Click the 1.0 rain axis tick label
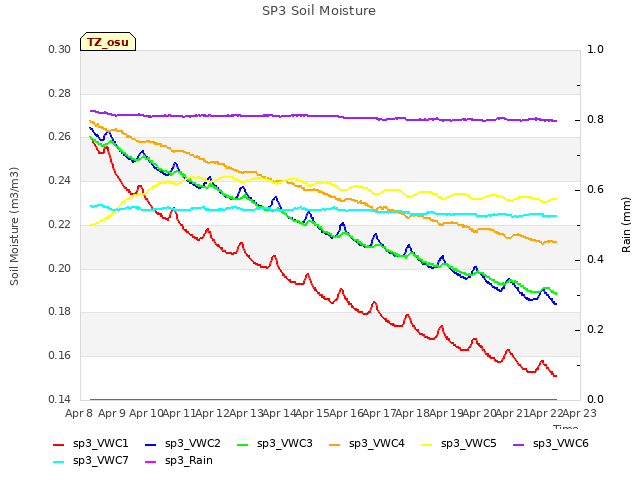Viewport: 640px width, 480px height. 595,49
